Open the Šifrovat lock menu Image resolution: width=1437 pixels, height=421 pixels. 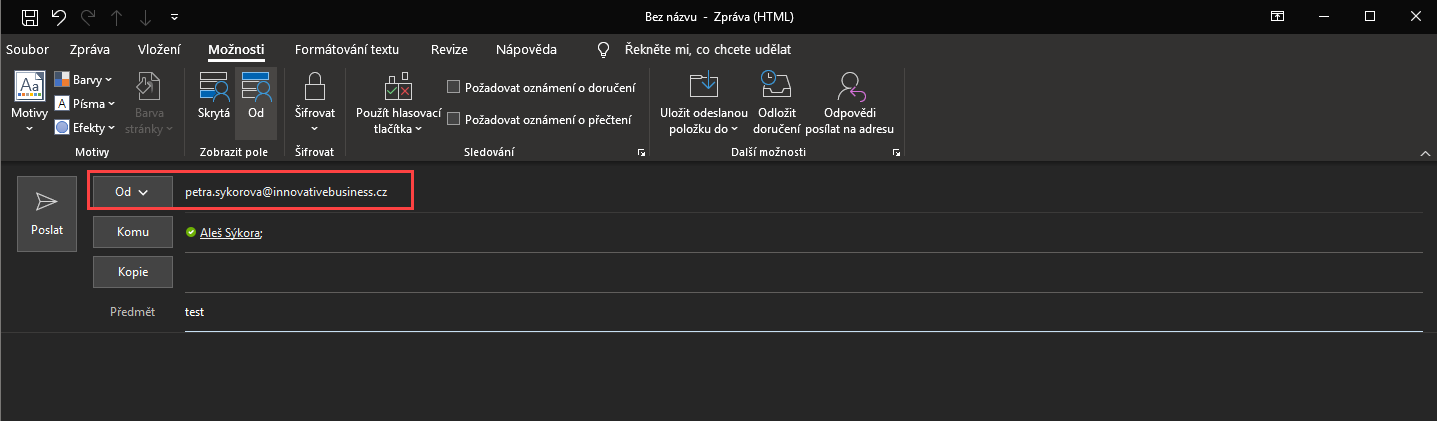314,104
